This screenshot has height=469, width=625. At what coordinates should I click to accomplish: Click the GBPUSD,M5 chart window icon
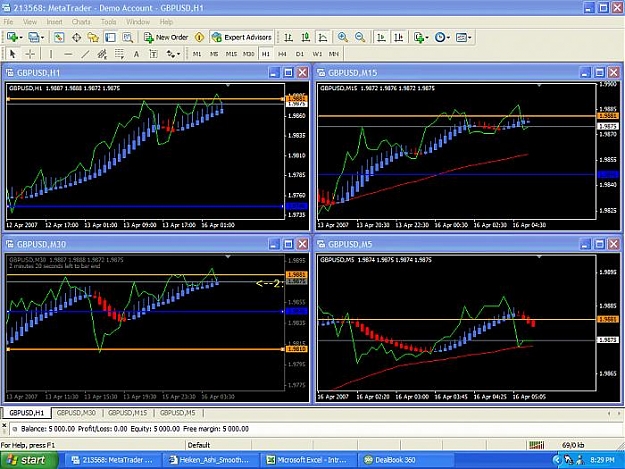[321, 244]
